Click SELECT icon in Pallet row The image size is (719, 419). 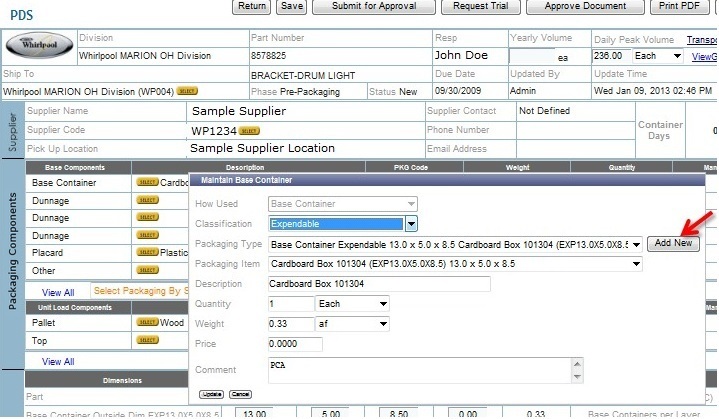[x=147, y=322]
